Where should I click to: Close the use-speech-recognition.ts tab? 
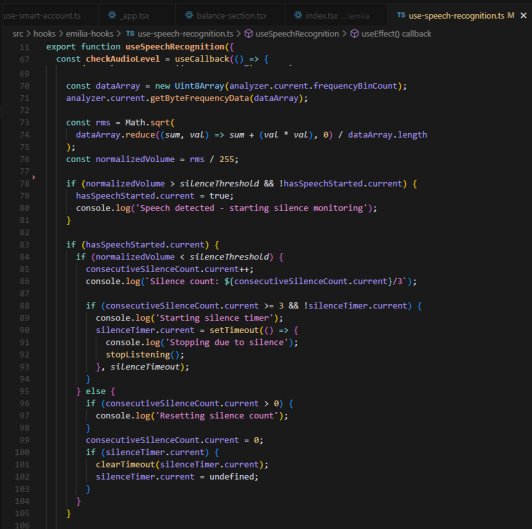(x=524, y=15)
